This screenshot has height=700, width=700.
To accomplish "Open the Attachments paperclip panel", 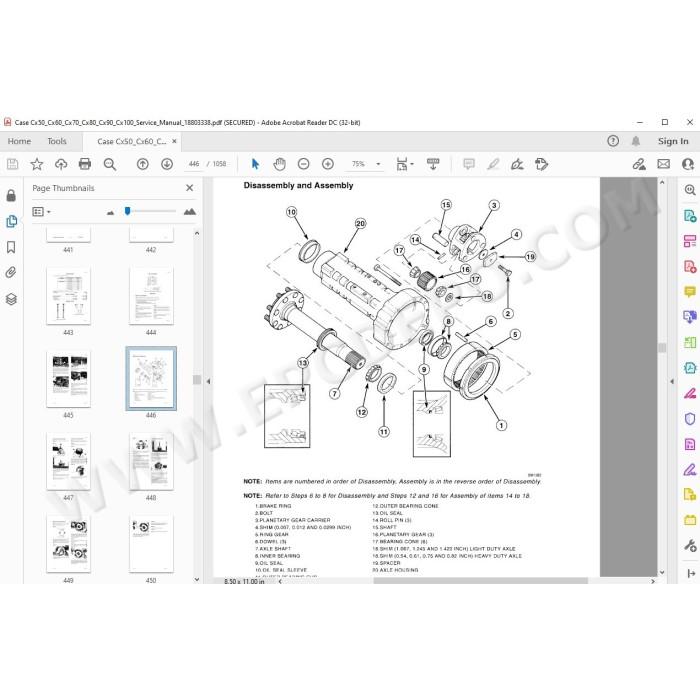I will point(11,272).
